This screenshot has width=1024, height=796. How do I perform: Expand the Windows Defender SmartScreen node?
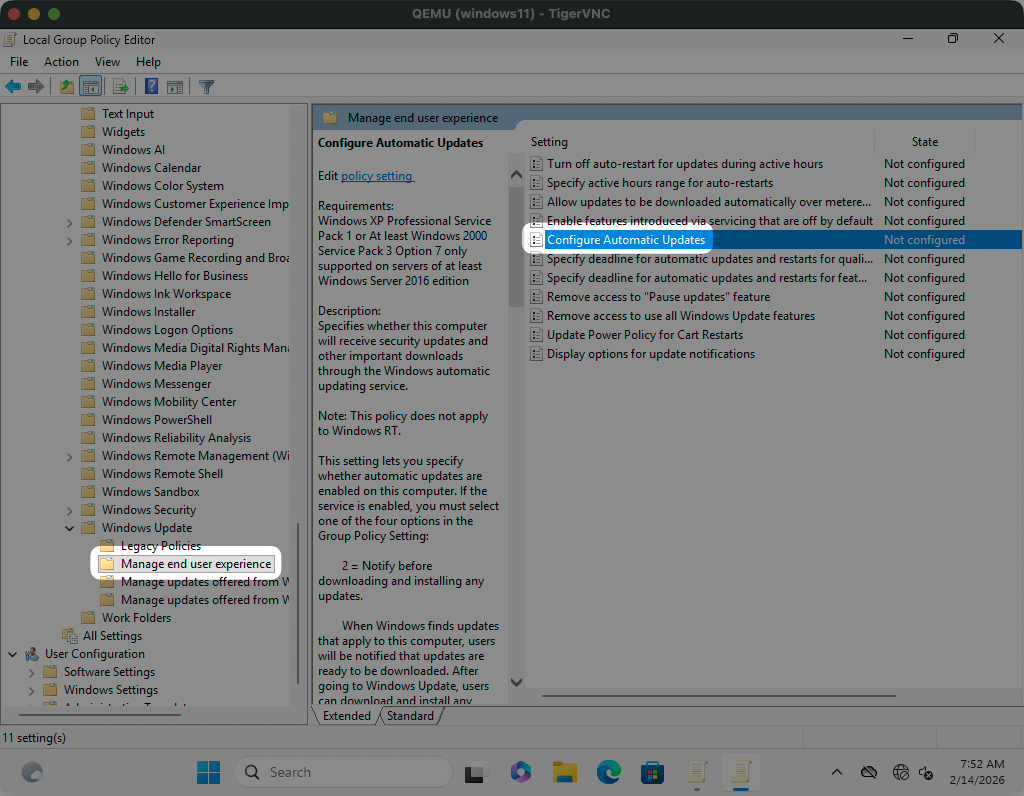pyautogui.click(x=69, y=222)
